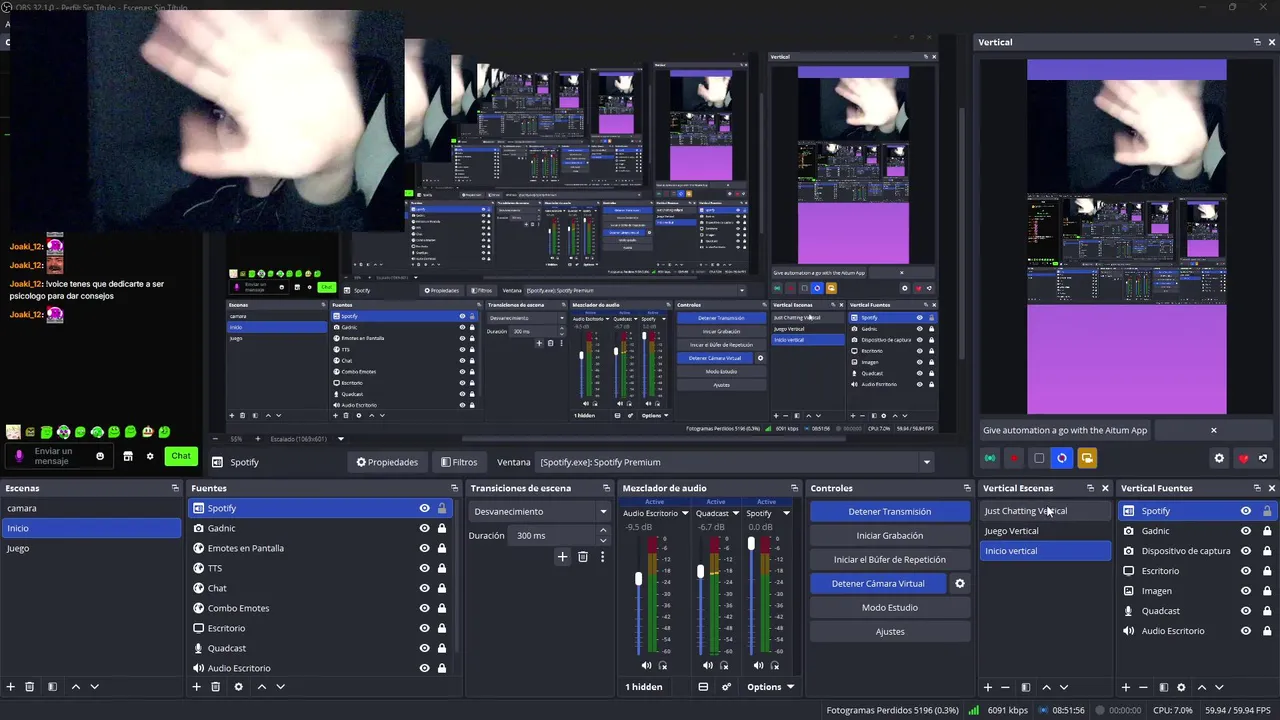Select Juego Vertical scene
Screen dimensions: 1280x720
1045,531
